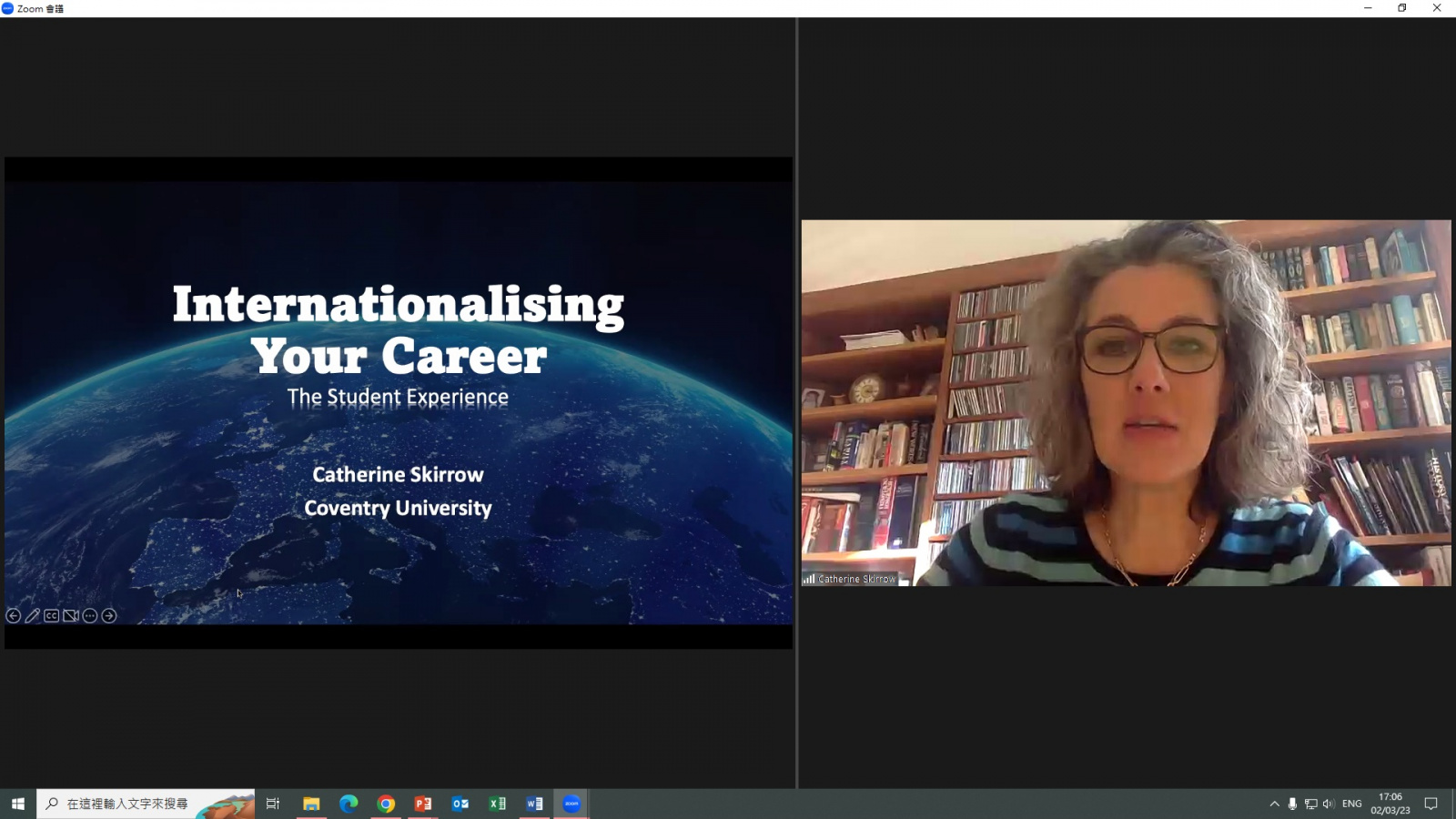Screen dimensions: 1456x819
Task: Toggle the camera-off icon on the slide toolbar
Action: pyautogui.click(x=71, y=616)
